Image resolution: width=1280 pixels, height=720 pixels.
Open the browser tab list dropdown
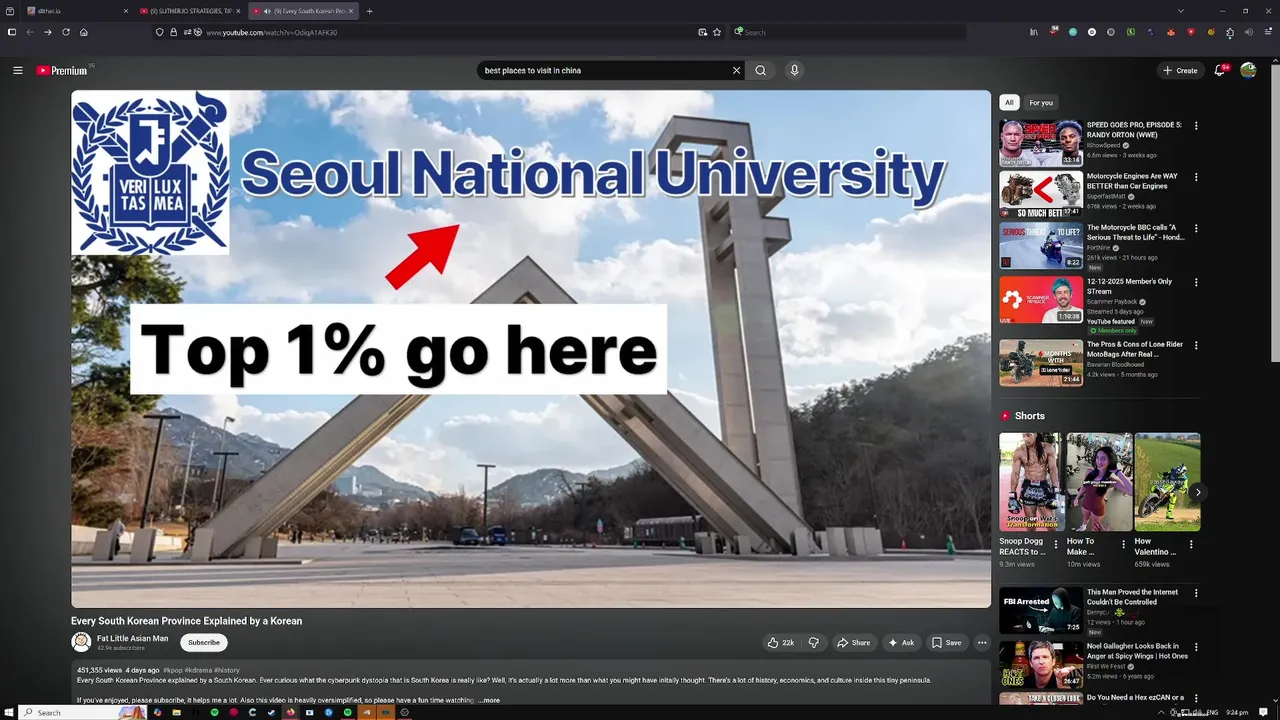click(x=1181, y=11)
